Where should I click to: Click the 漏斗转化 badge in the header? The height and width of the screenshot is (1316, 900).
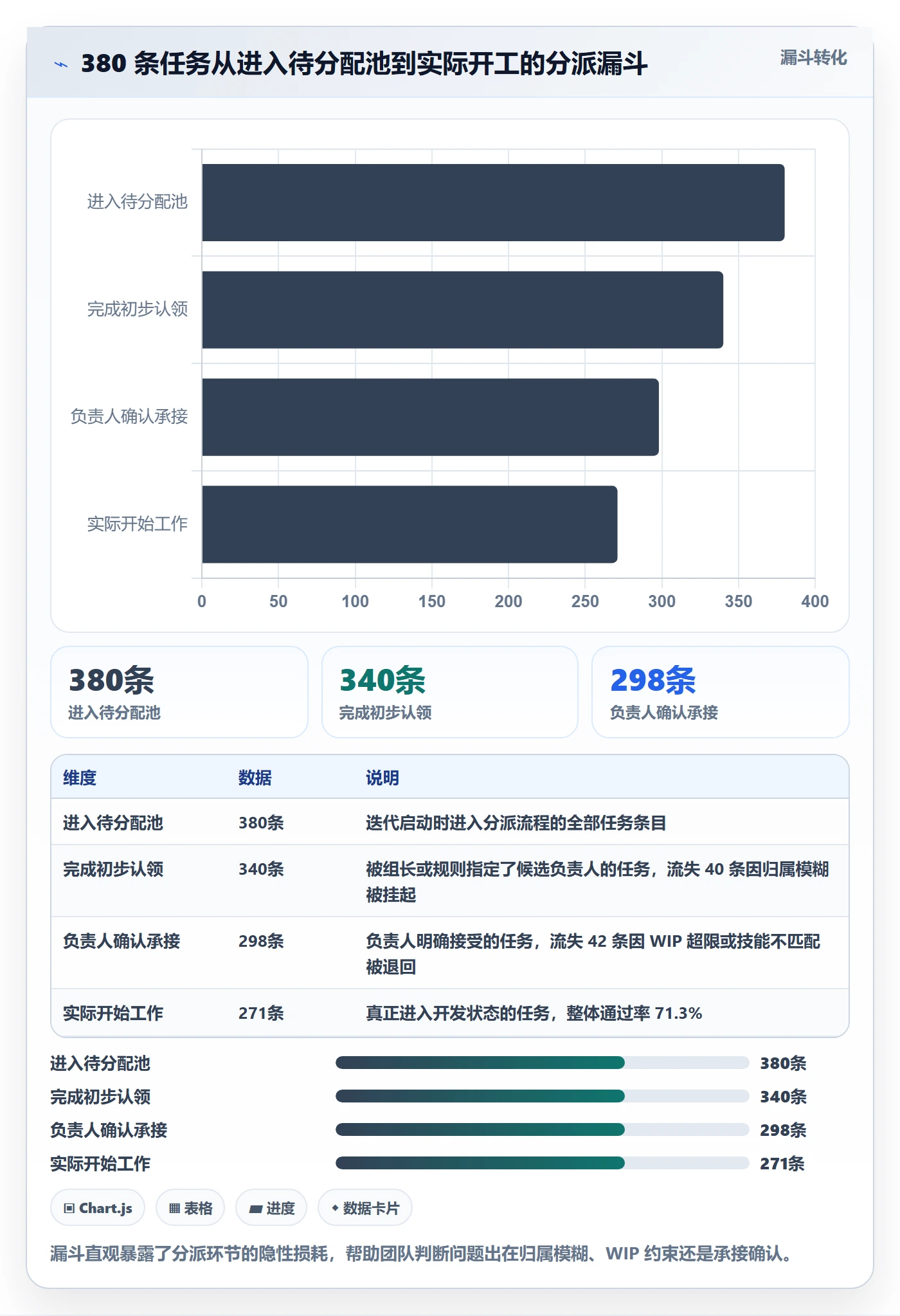(813, 58)
